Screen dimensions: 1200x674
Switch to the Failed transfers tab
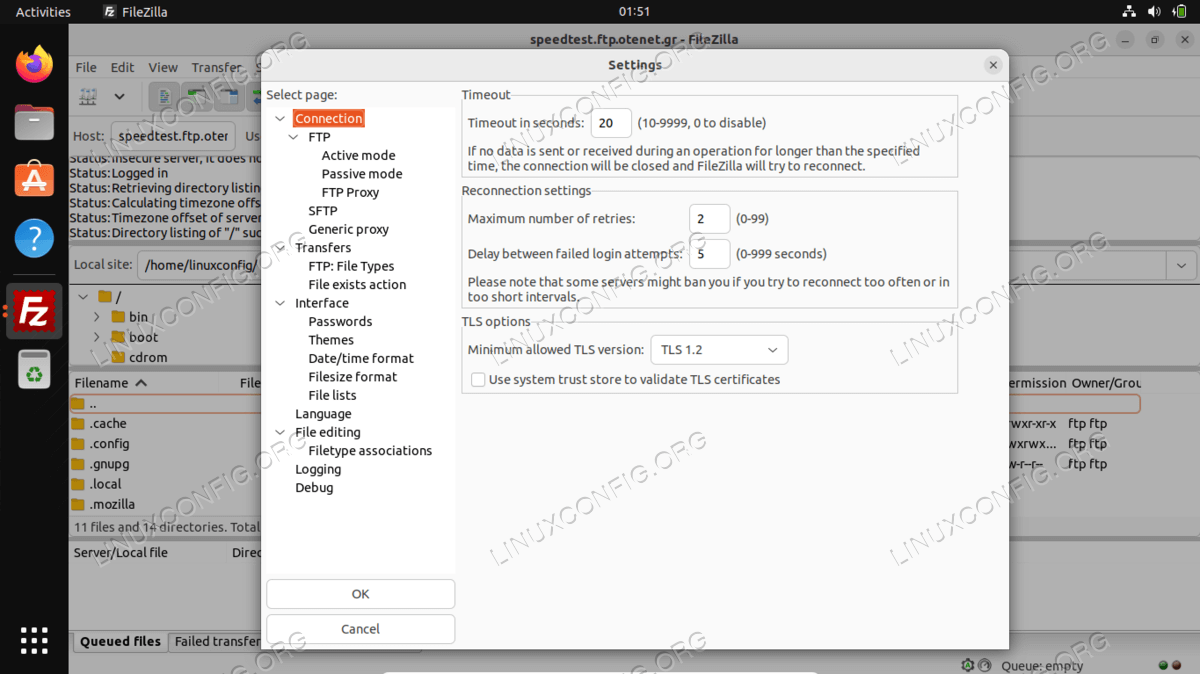pyautogui.click(x=217, y=642)
